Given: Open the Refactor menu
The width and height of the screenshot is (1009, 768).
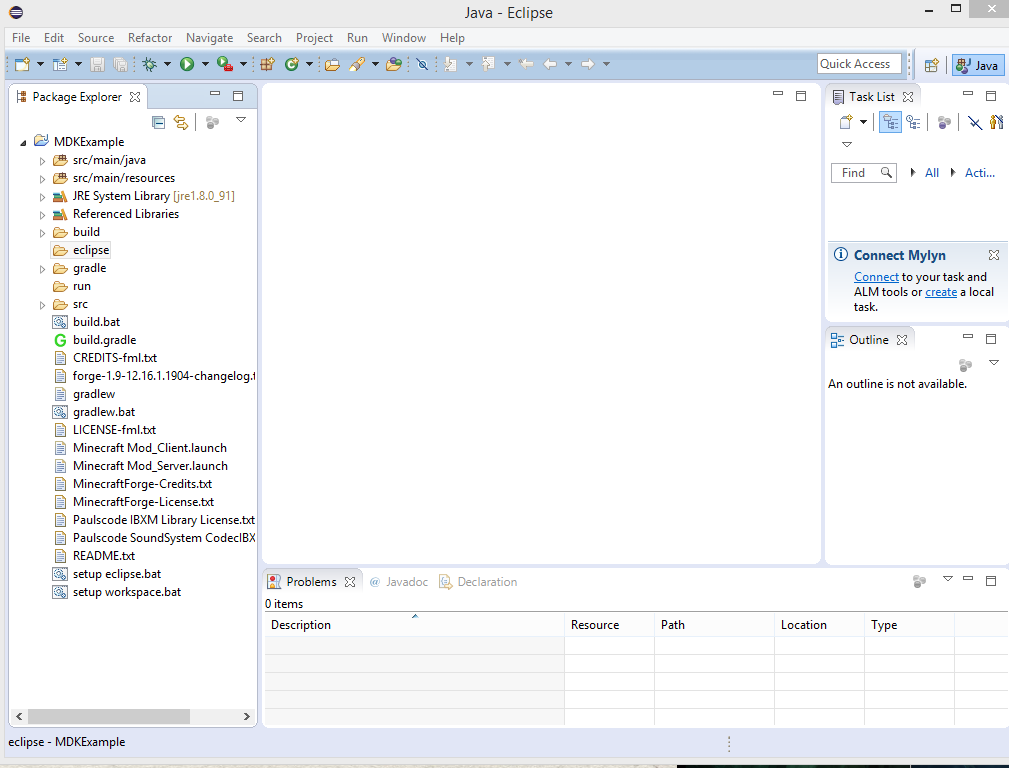Looking at the screenshot, I should click(150, 38).
